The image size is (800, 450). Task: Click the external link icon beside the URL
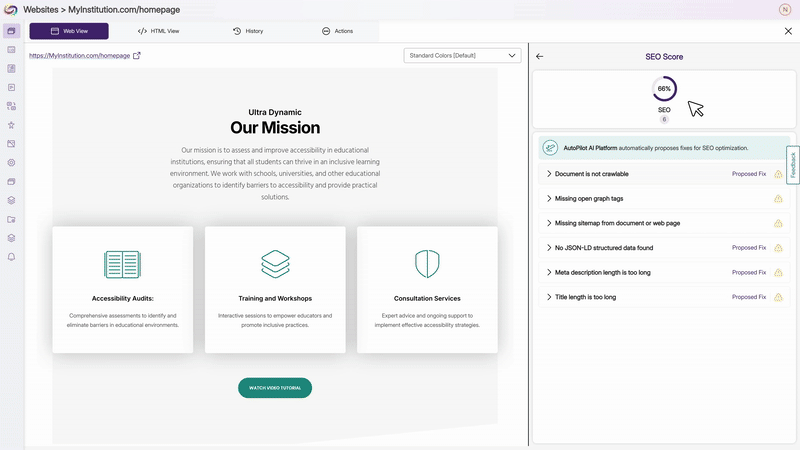pyautogui.click(x=137, y=56)
